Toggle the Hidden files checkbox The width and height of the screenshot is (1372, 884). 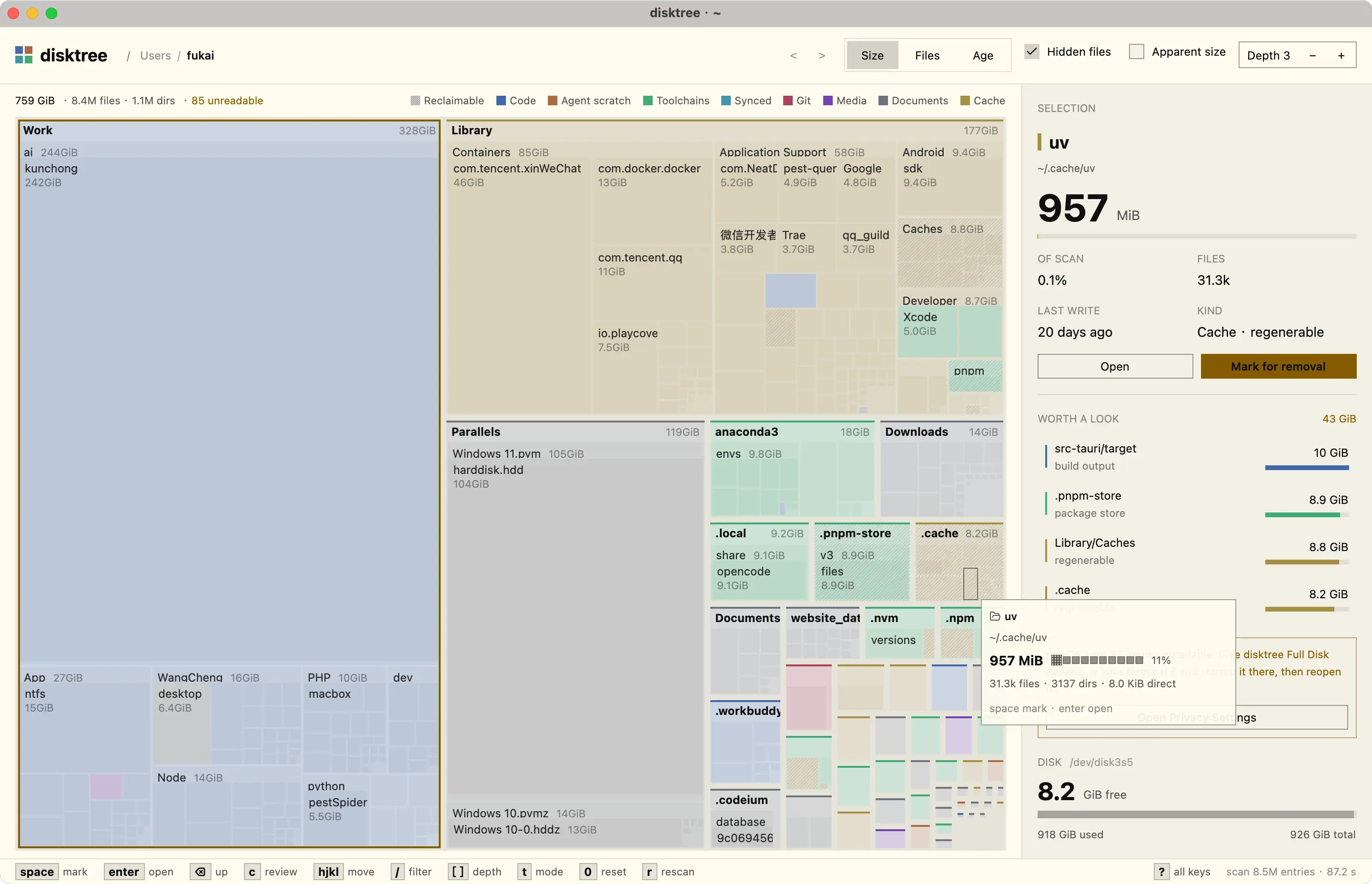[x=1031, y=51]
